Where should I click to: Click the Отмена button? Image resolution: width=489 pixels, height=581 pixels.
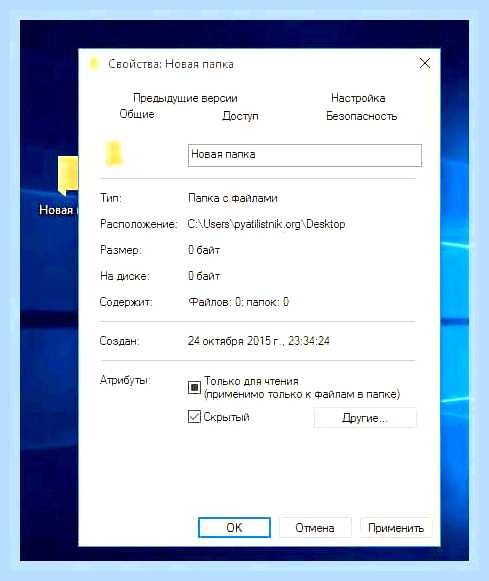pyautogui.click(x=315, y=527)
